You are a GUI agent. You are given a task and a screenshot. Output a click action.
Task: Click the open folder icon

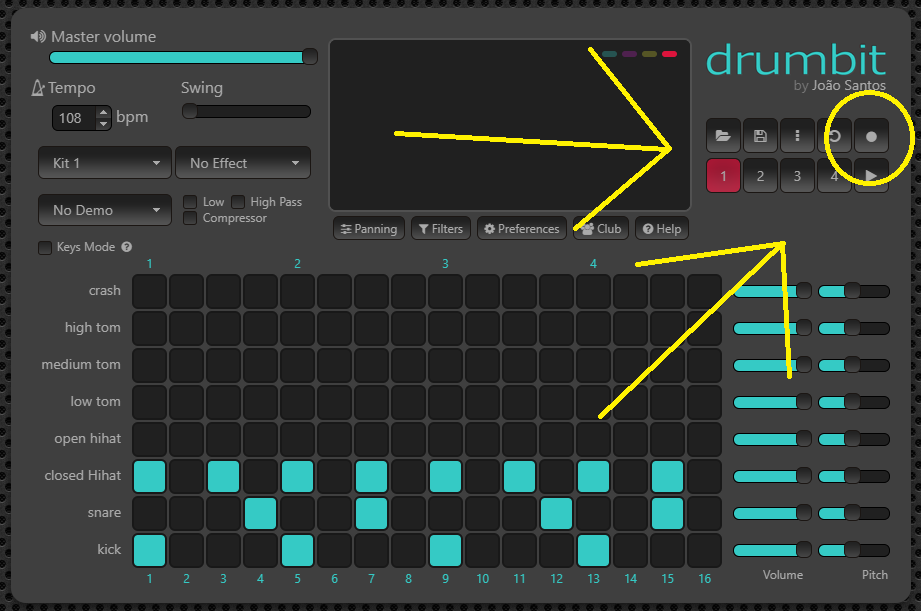tap(723, 136)
